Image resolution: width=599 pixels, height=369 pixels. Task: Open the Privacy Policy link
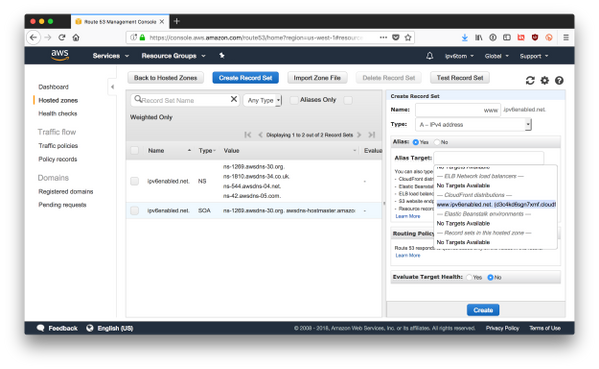tap(502, 328)
